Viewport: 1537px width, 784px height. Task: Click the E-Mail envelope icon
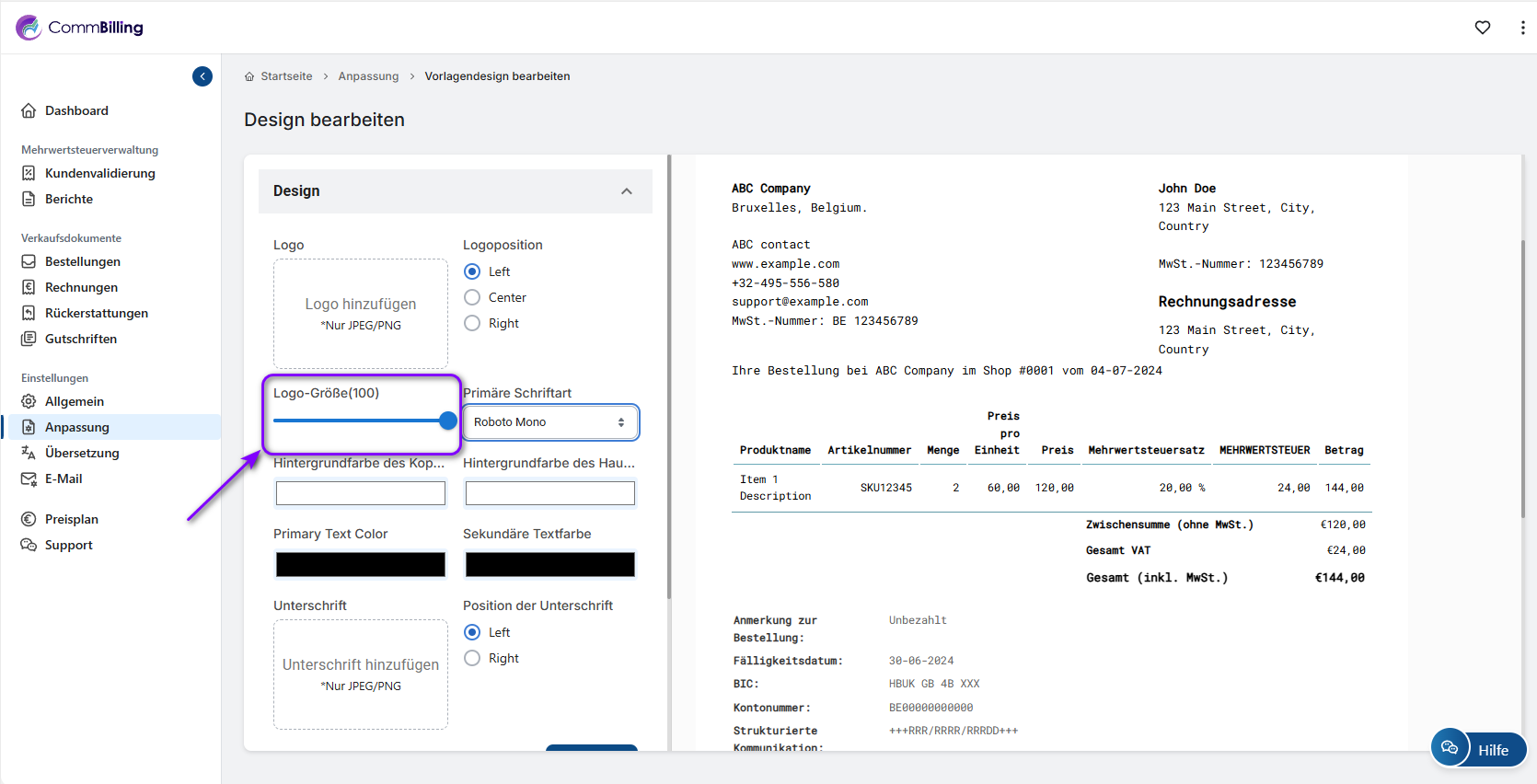coord(29,478)
